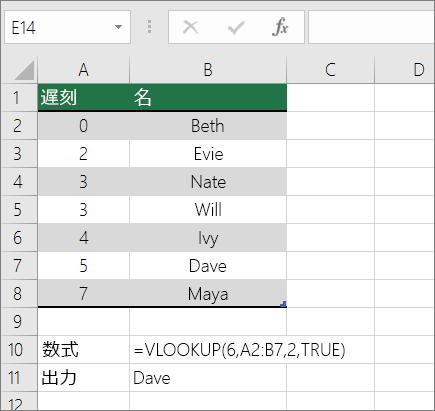Viewport: 435px width, 411px height.
Task: Click the Cancel X icon in formula bar
Action: pos(191,27)
